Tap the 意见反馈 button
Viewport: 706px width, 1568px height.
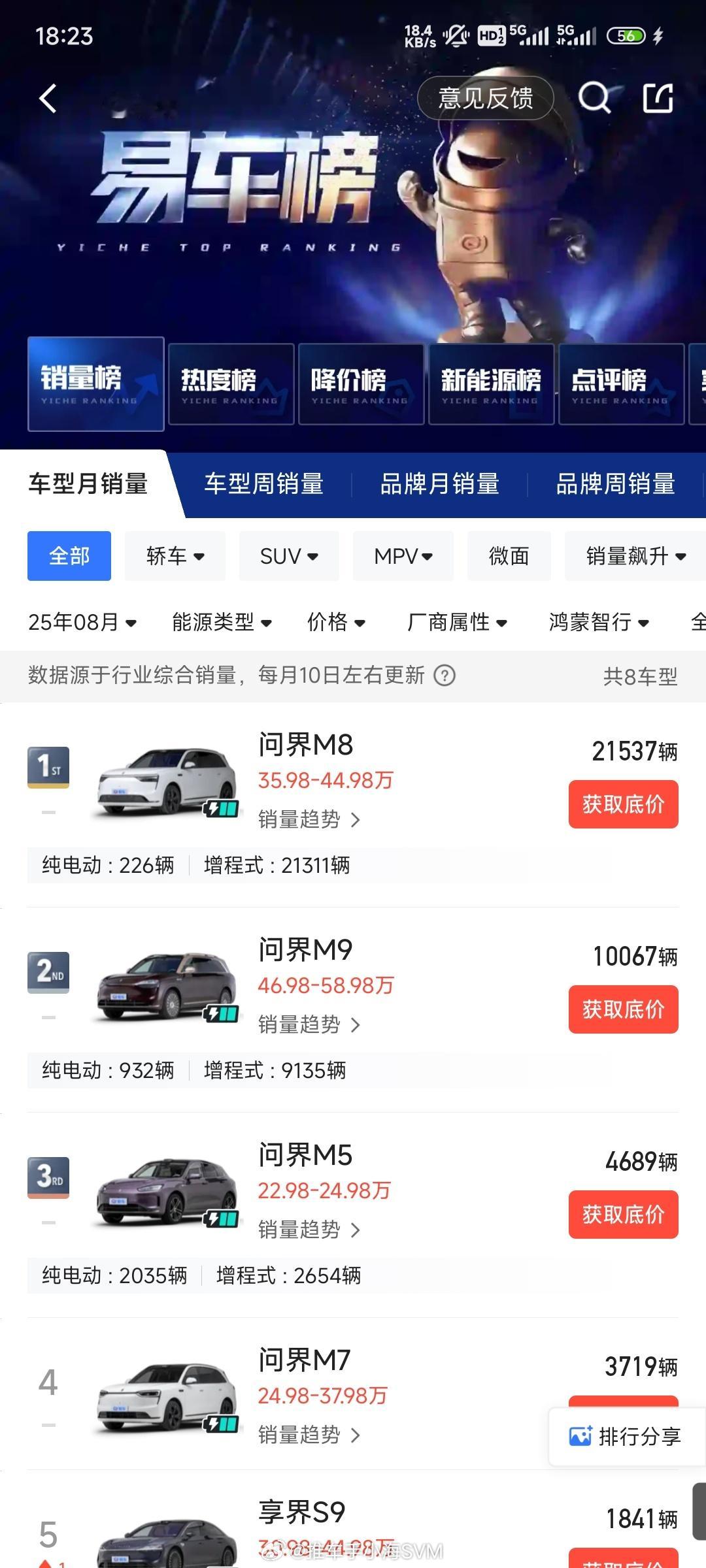(x=486, y=99)
